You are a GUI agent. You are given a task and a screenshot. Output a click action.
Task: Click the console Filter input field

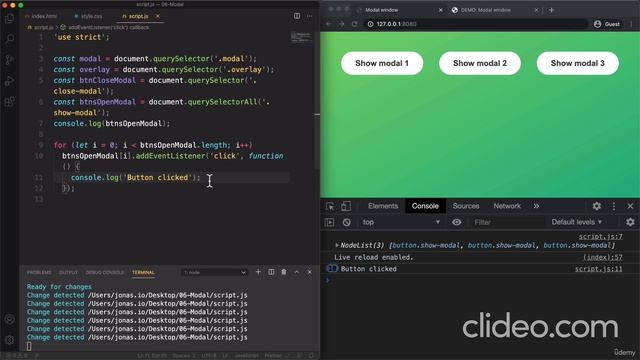tap(507, 222)
